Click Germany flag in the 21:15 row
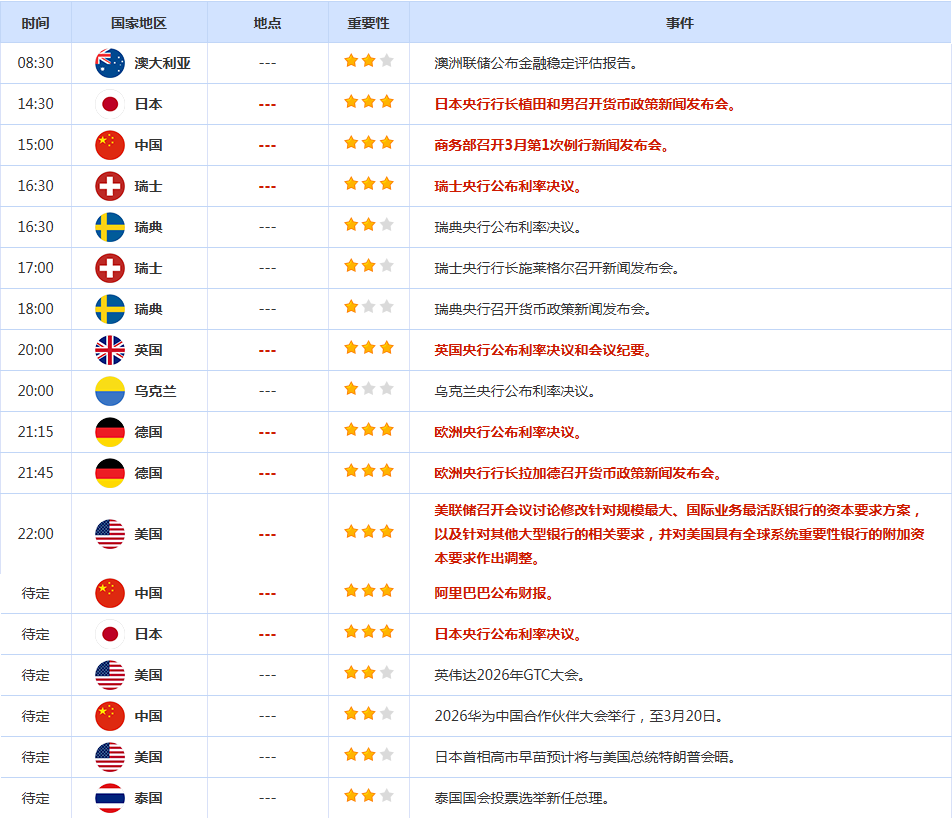 tap(110, 432)
